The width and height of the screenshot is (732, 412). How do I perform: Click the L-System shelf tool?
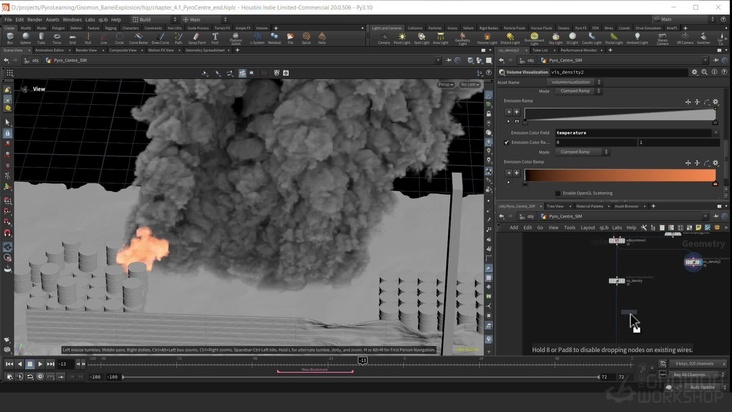coord(258,37)
